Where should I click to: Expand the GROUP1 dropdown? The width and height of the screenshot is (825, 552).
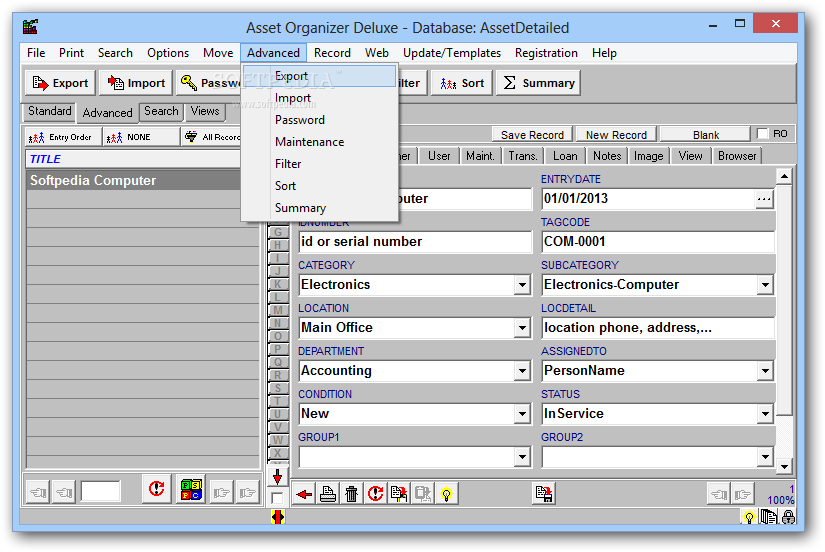click(522, 457)
